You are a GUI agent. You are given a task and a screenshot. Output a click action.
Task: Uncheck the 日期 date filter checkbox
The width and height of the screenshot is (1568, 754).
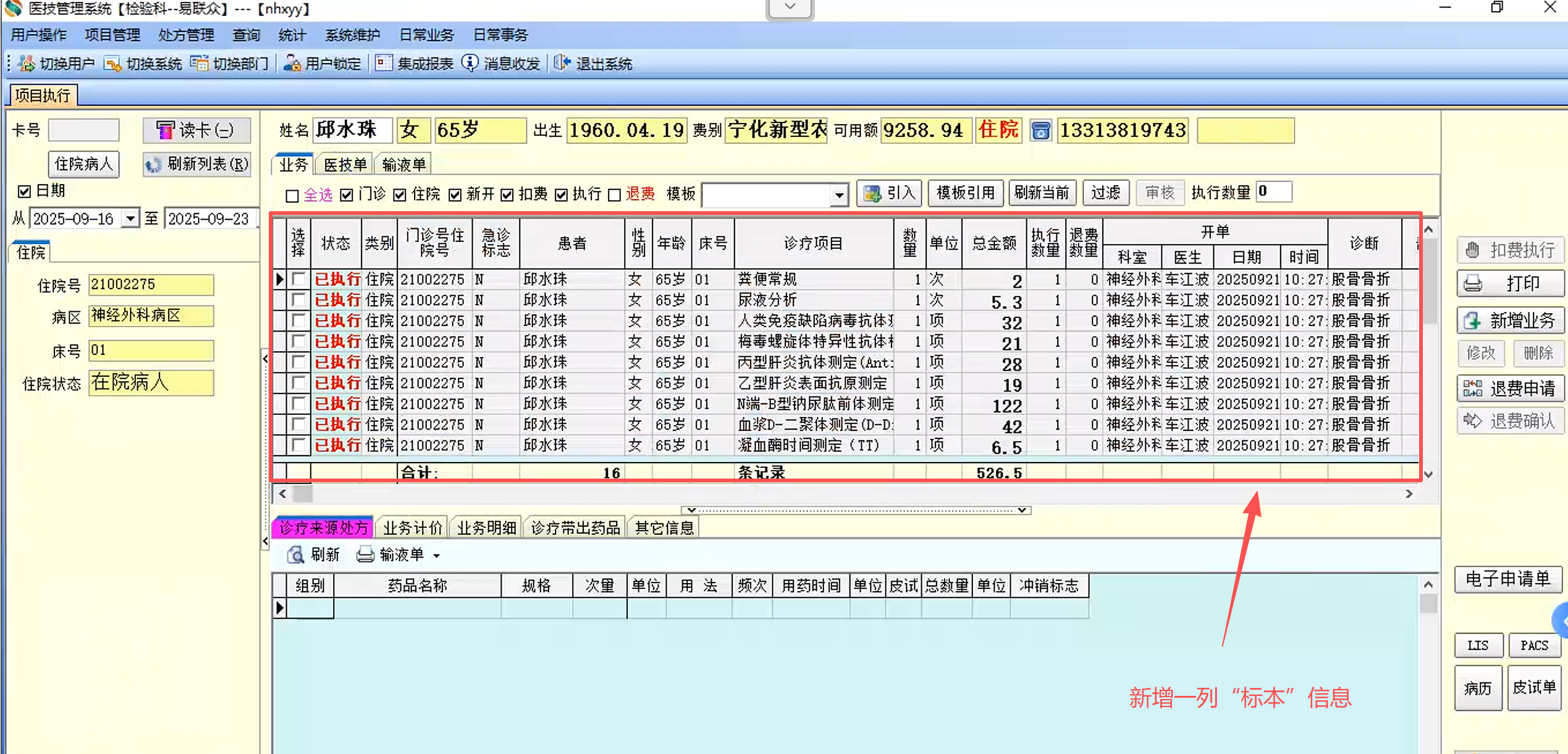(24, 191)
